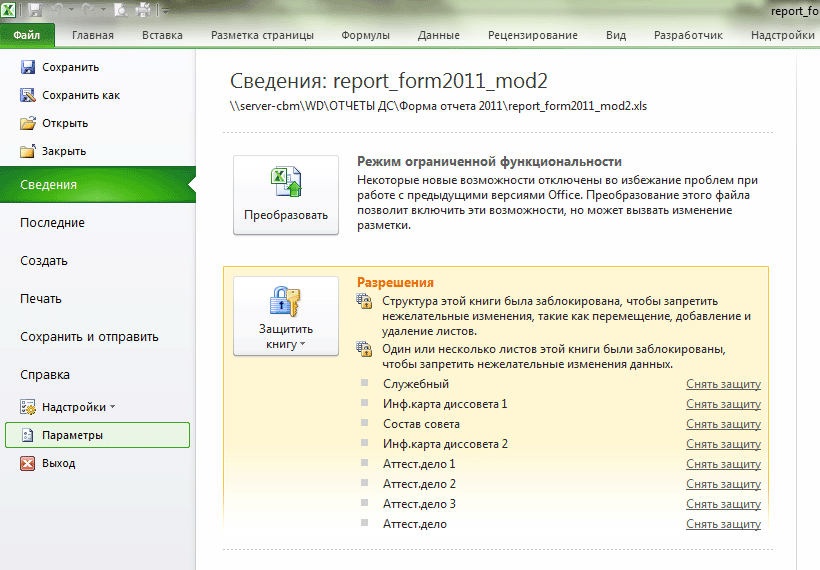
Task: Click the Надстройки icon in sidebar
Action: [27, 407]
